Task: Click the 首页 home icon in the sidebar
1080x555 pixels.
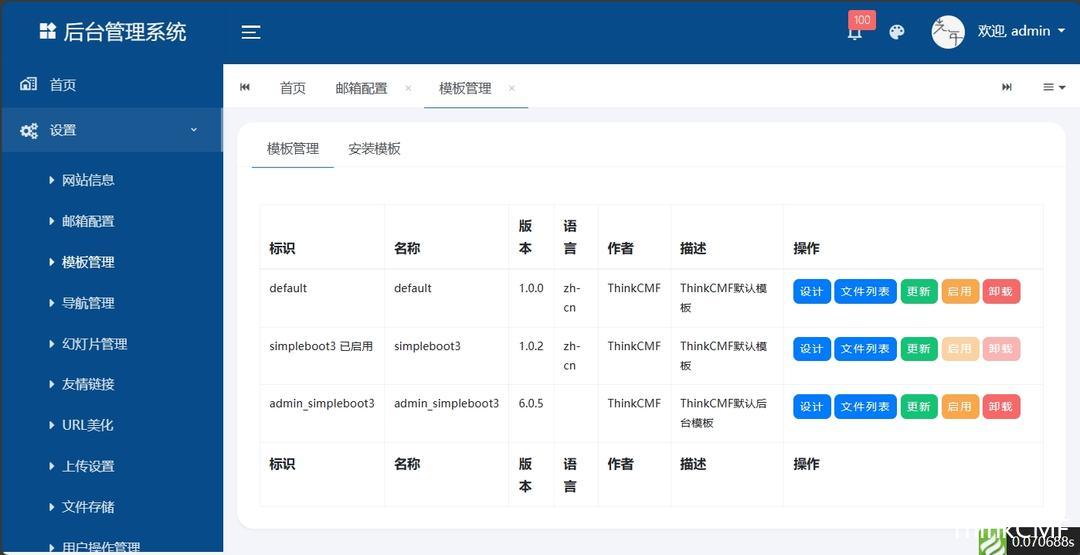Action: (x=29, y=85)
